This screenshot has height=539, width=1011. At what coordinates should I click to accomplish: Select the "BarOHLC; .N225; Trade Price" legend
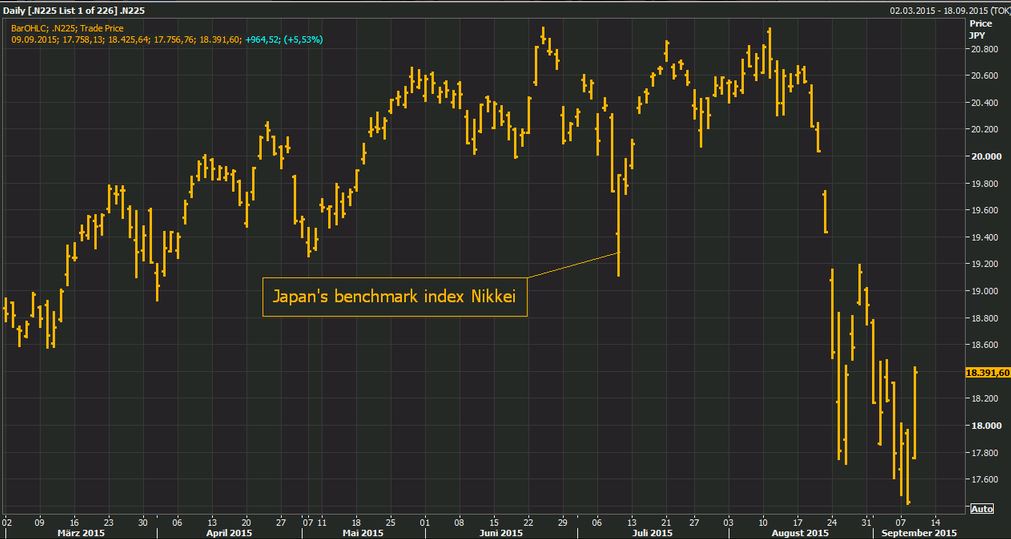[x=66, y=28]
